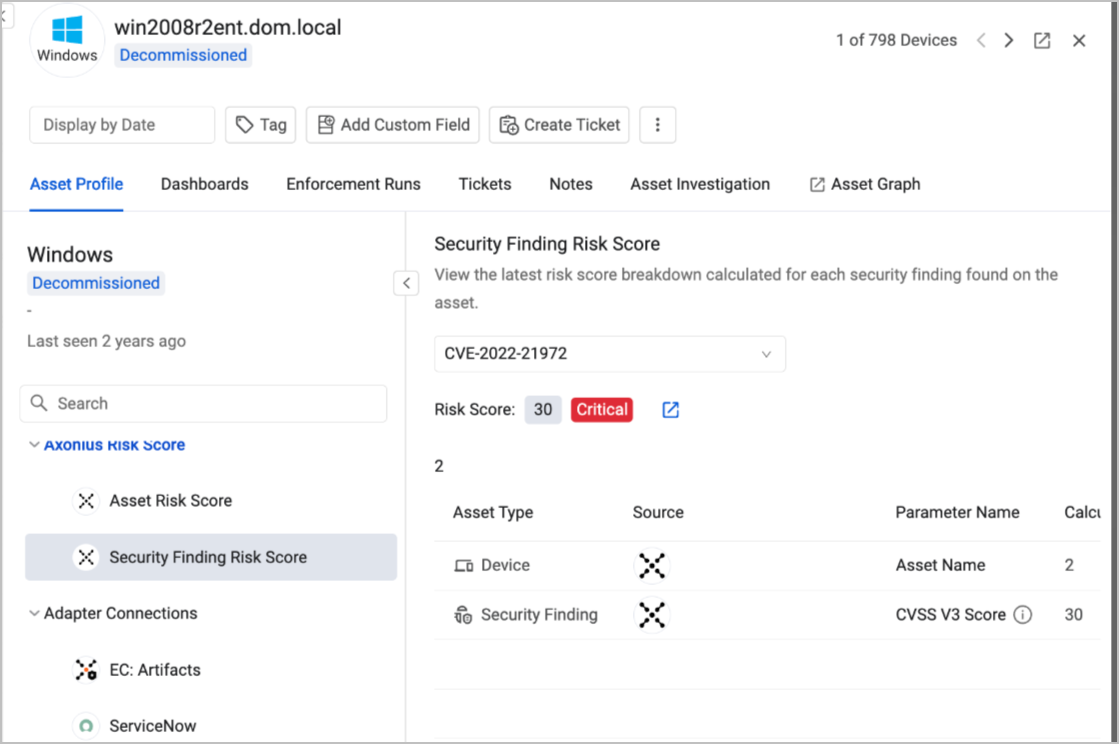Collapse the left sidebar with chevron
The width and height of the screenshot is (1119, 744).
(406, 283)
